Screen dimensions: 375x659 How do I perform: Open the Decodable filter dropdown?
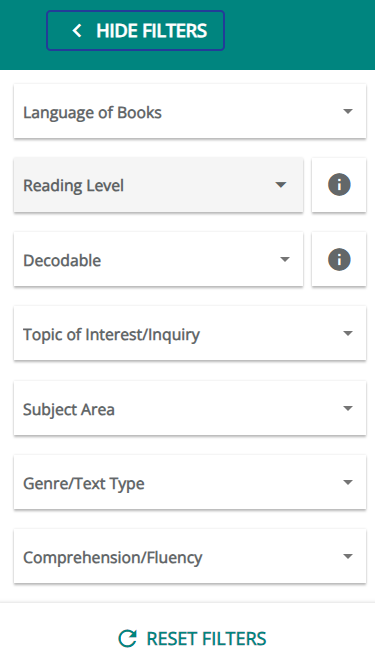coord(158,259)
